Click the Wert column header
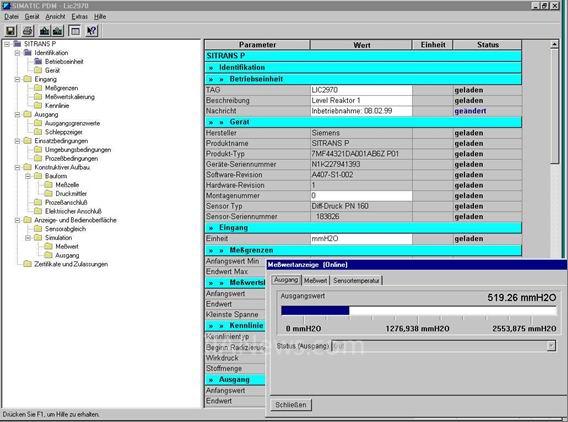 point(361,45)
